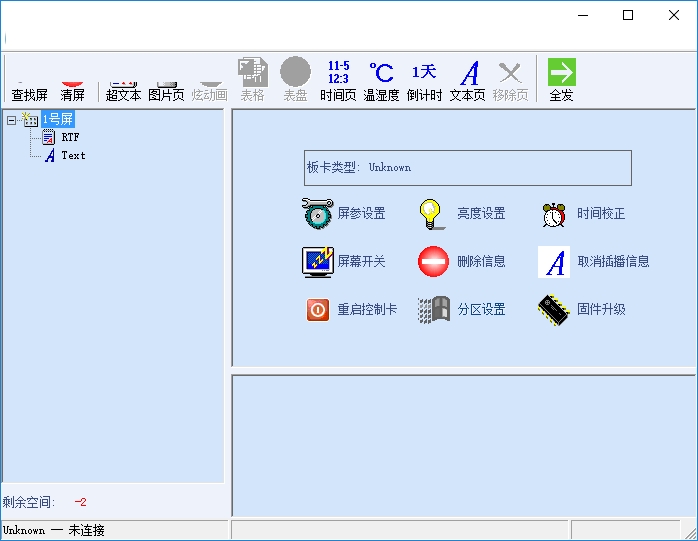The image size is (698, 541).
Task: Select the RTF tree item
Action: click(x=70, y=137)
